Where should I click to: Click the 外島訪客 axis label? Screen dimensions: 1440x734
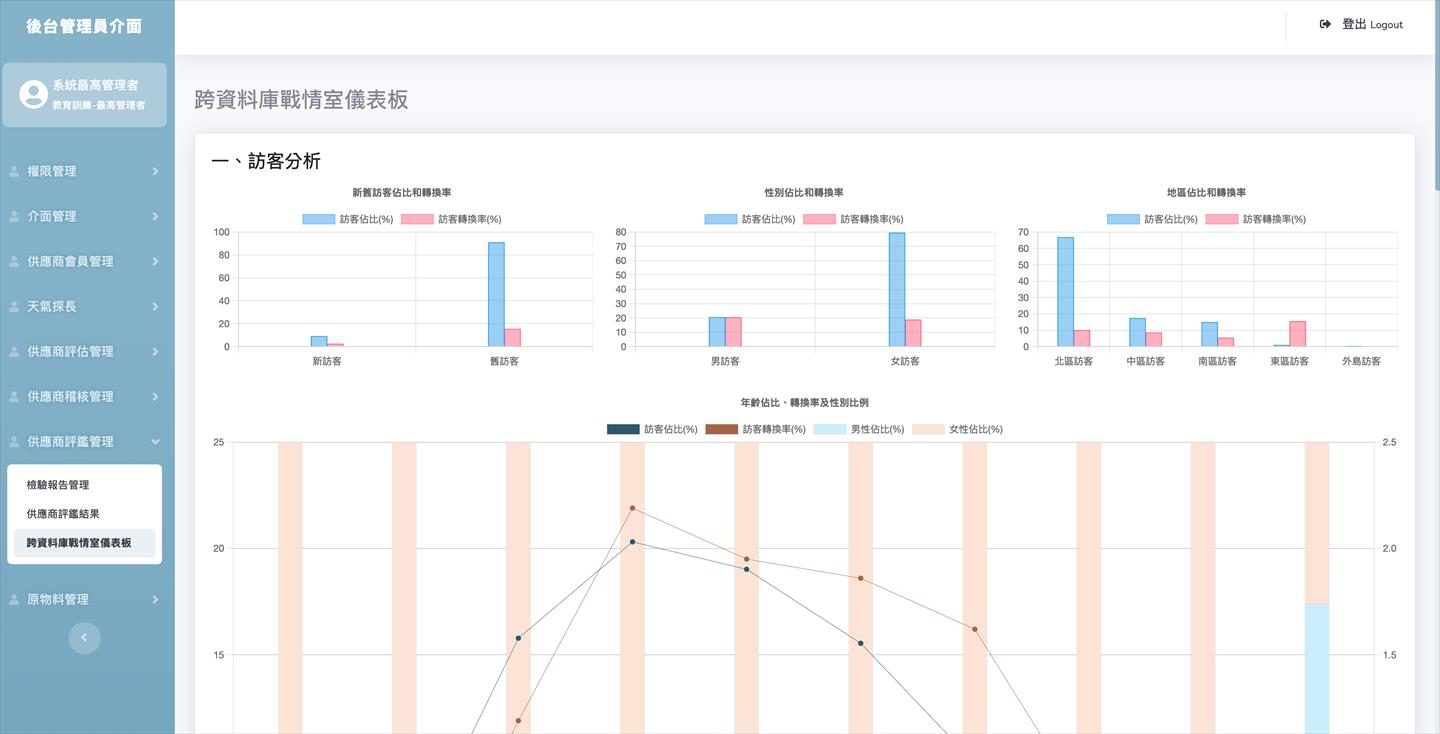click(1361, 361)
